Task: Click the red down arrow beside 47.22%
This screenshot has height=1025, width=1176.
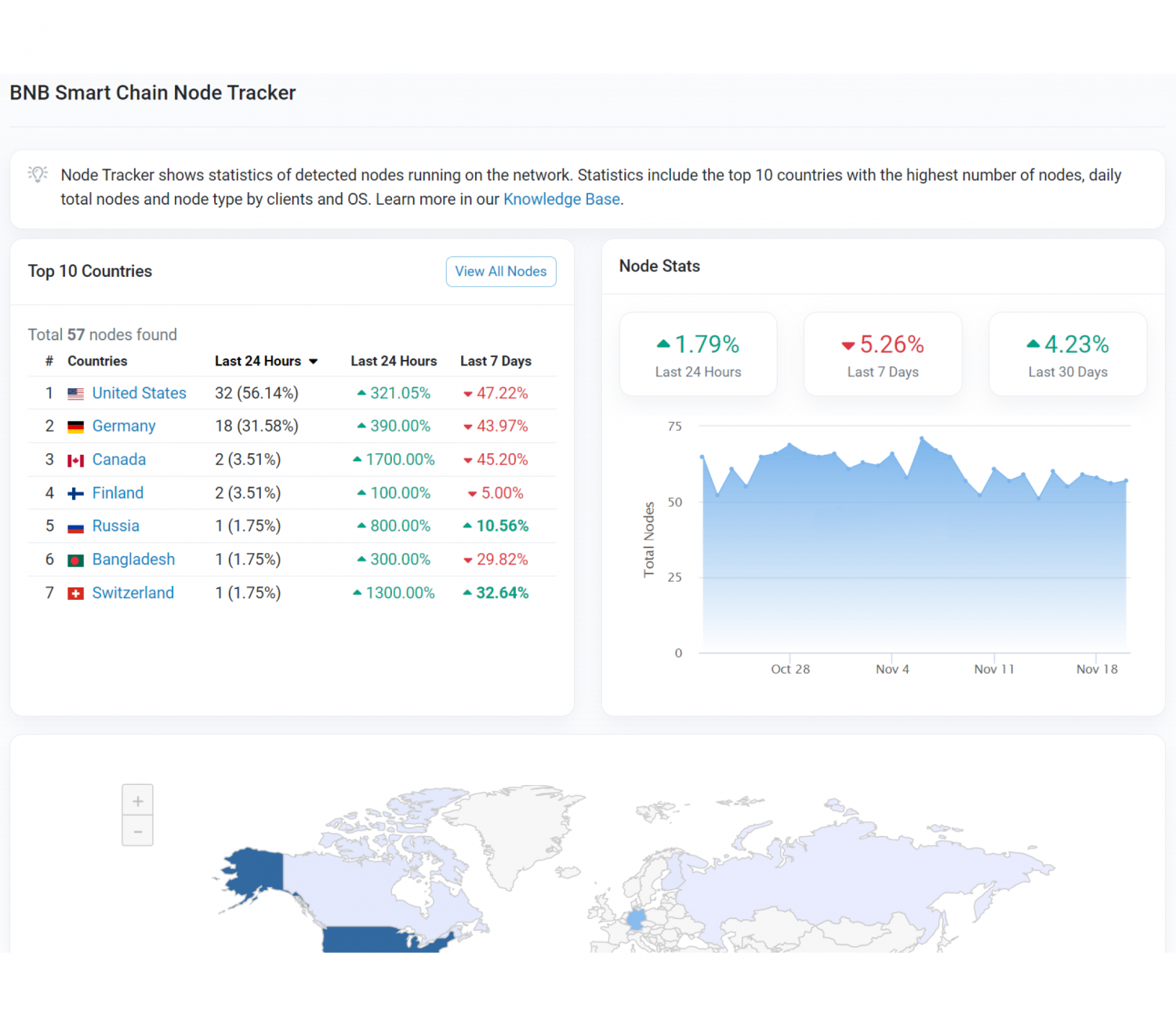Action: pos(468,393)
